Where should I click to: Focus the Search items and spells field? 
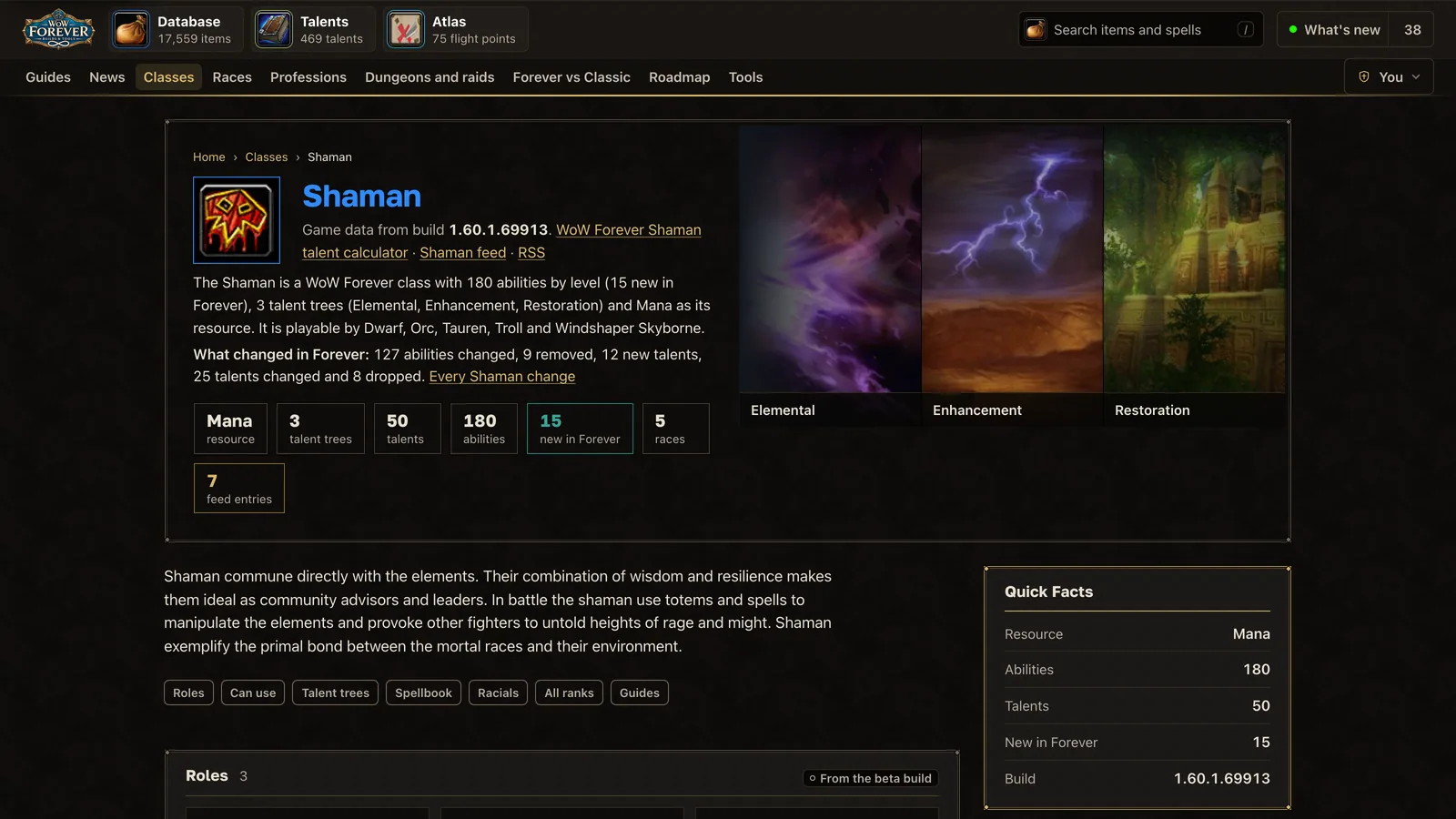coord(1140,30)
